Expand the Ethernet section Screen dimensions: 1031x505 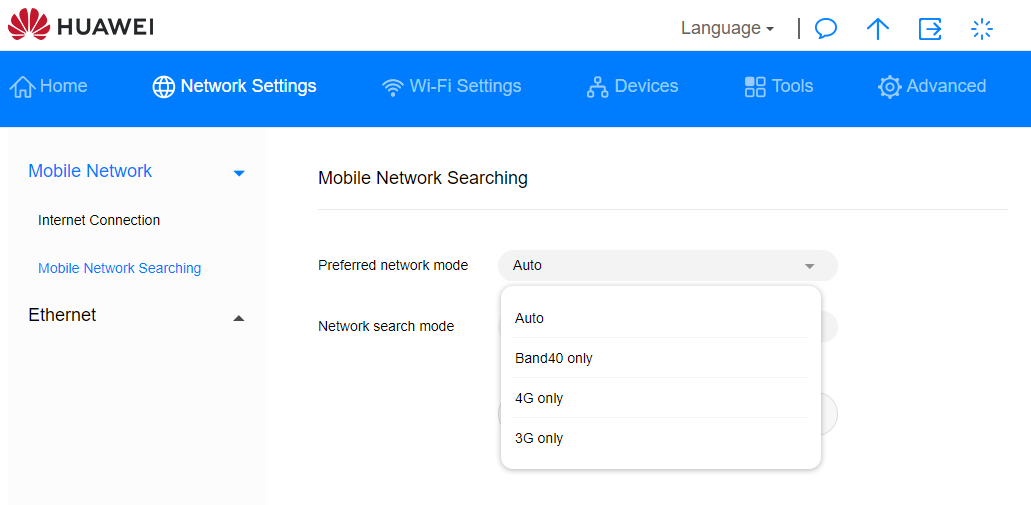[x=238, y=317]
